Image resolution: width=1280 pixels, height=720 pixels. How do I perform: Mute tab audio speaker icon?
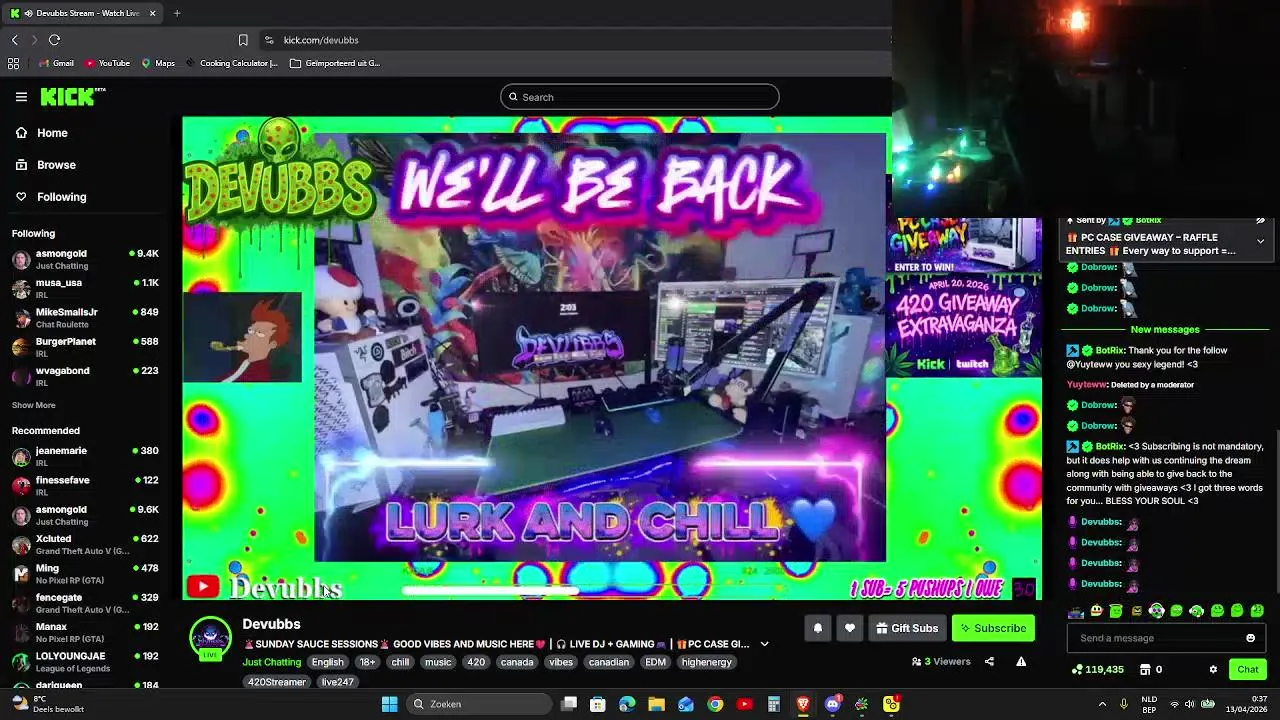pyautogui.click(x=28, y=13)
